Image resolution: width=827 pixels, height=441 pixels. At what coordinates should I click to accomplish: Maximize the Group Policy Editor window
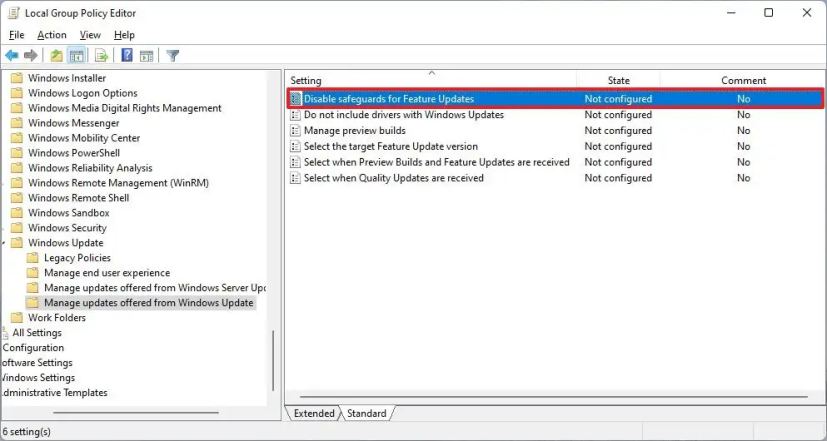pyautogui.click(x=768, y=13)
